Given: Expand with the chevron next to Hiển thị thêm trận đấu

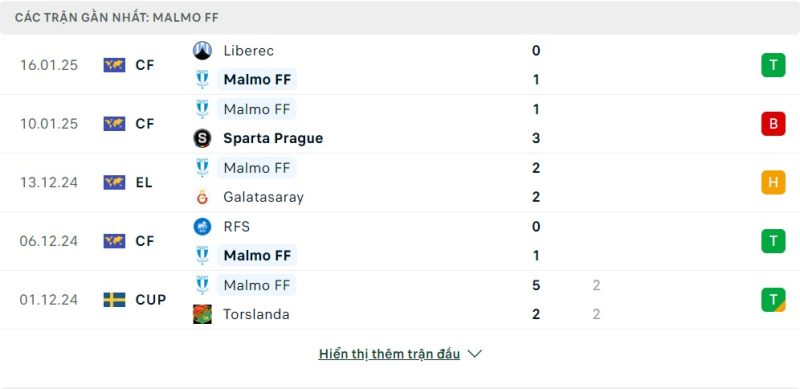Looking at the screenshot, I should point(474,354).
